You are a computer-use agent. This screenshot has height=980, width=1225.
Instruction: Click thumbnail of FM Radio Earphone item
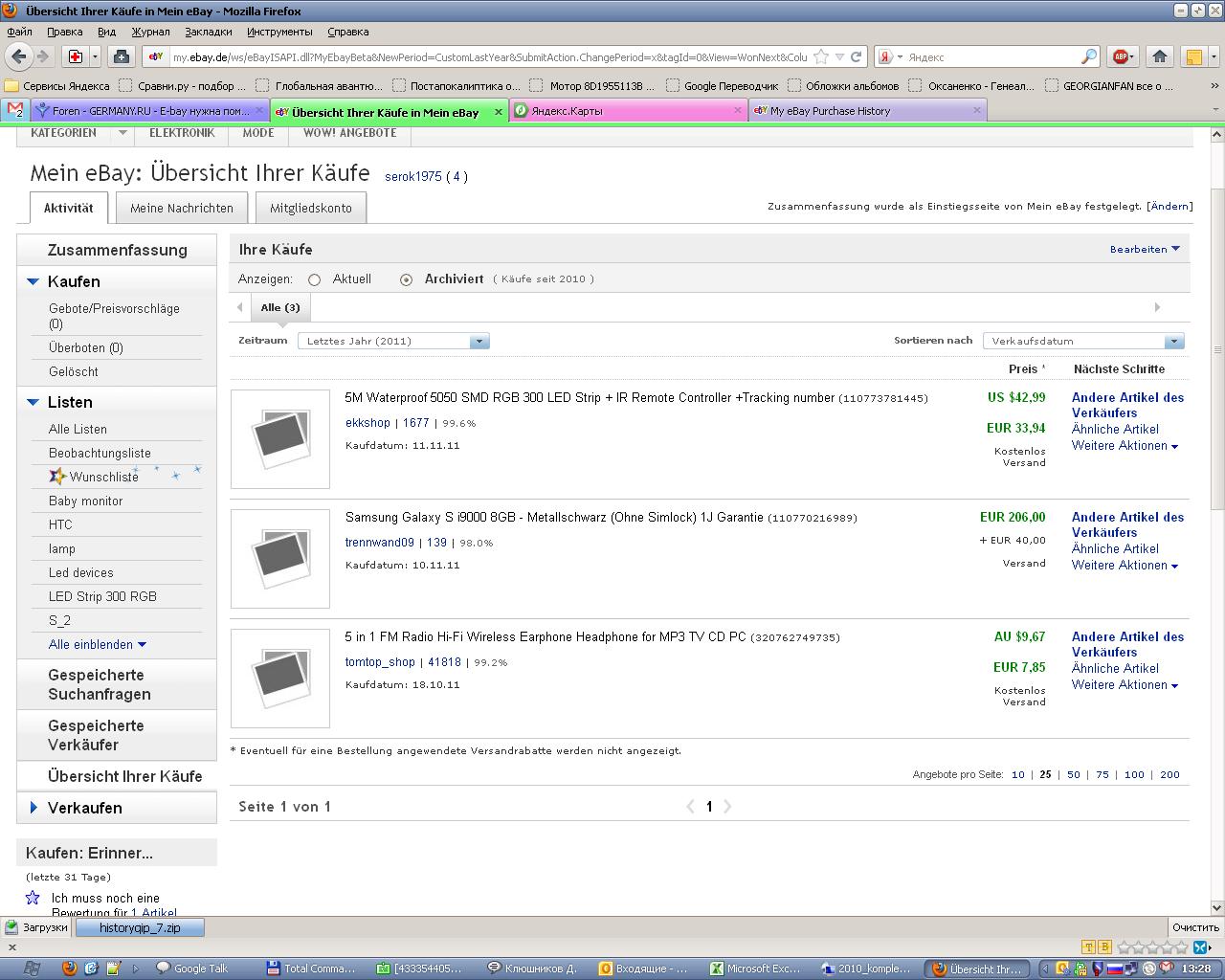(x=280, y=678)
